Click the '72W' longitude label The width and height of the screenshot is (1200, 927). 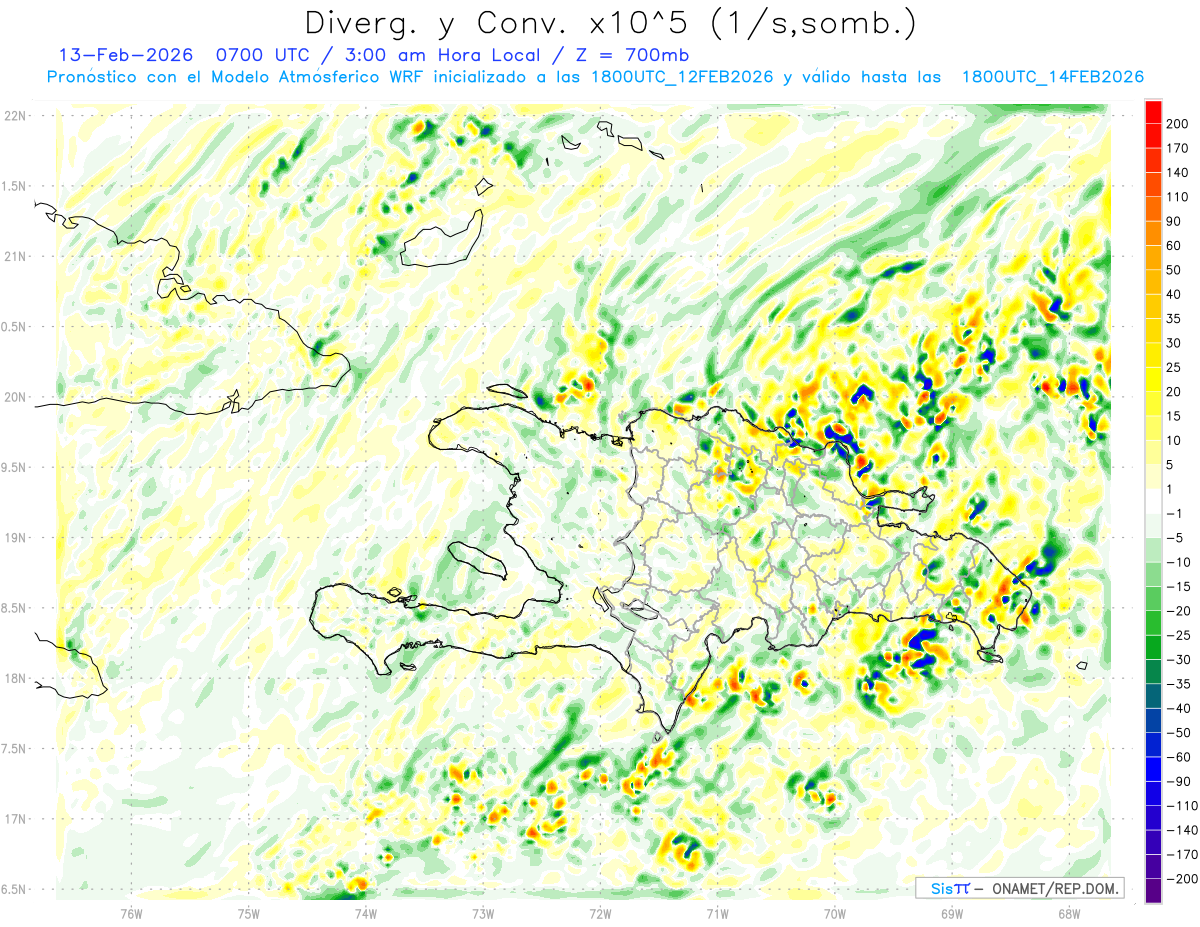coord(600,913)
